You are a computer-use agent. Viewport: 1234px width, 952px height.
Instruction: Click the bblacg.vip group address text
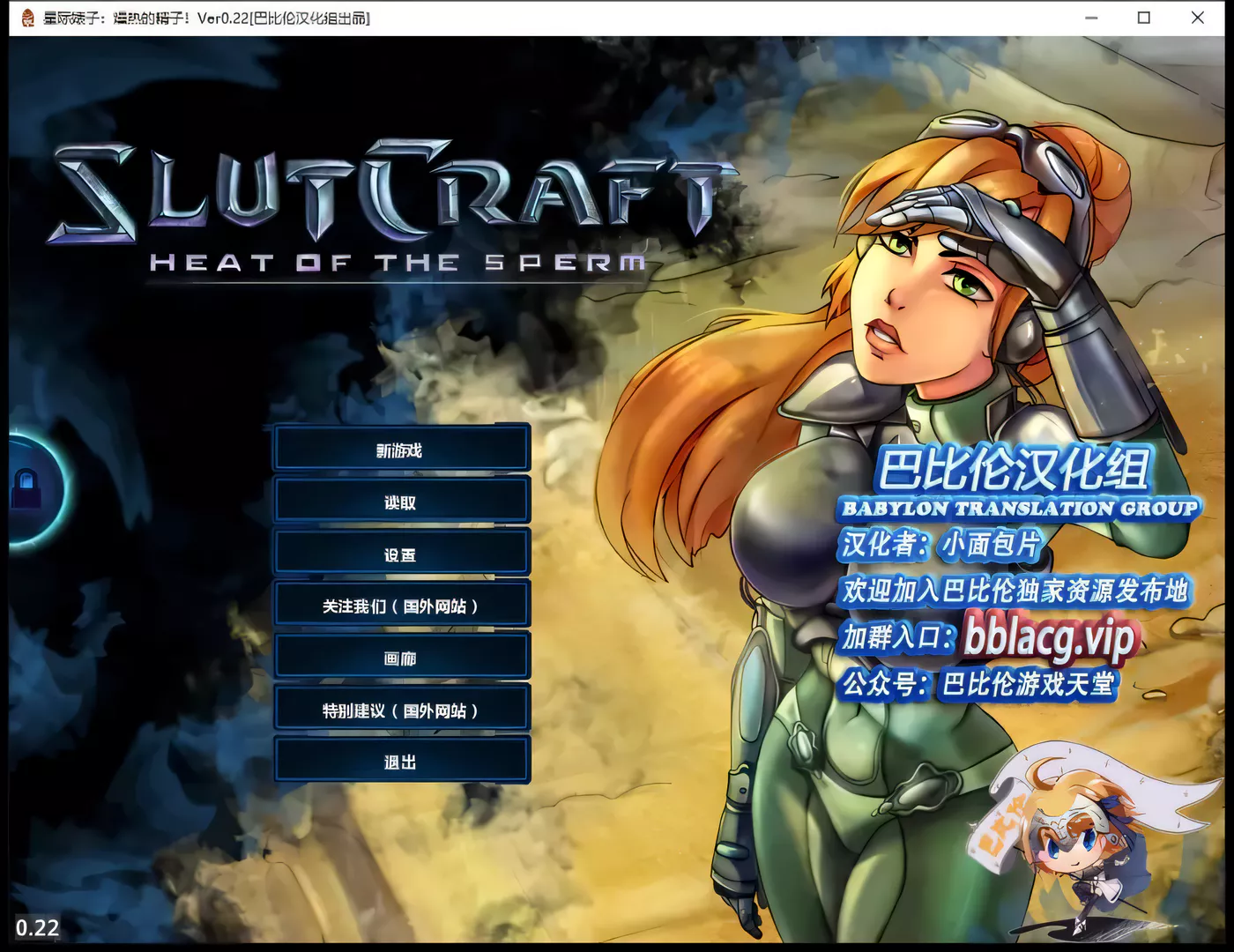point(1049,636)
